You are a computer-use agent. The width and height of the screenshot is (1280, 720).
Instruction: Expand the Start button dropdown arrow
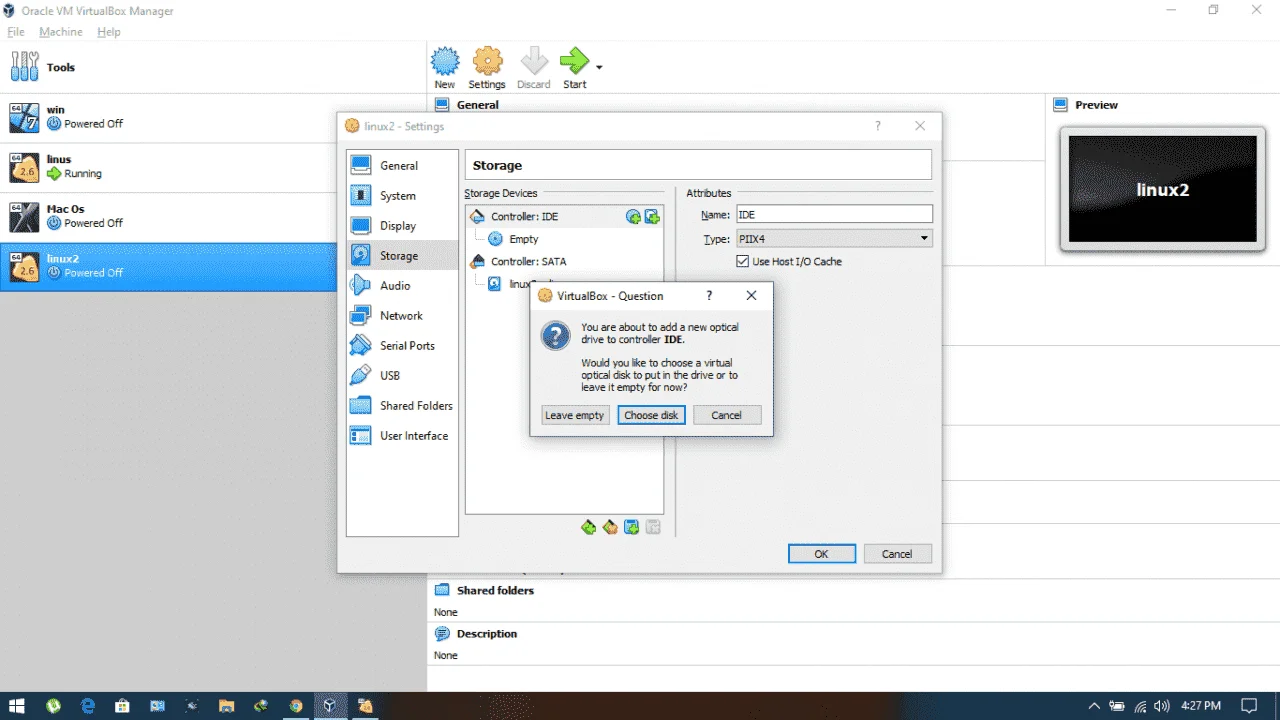(599, 68)
